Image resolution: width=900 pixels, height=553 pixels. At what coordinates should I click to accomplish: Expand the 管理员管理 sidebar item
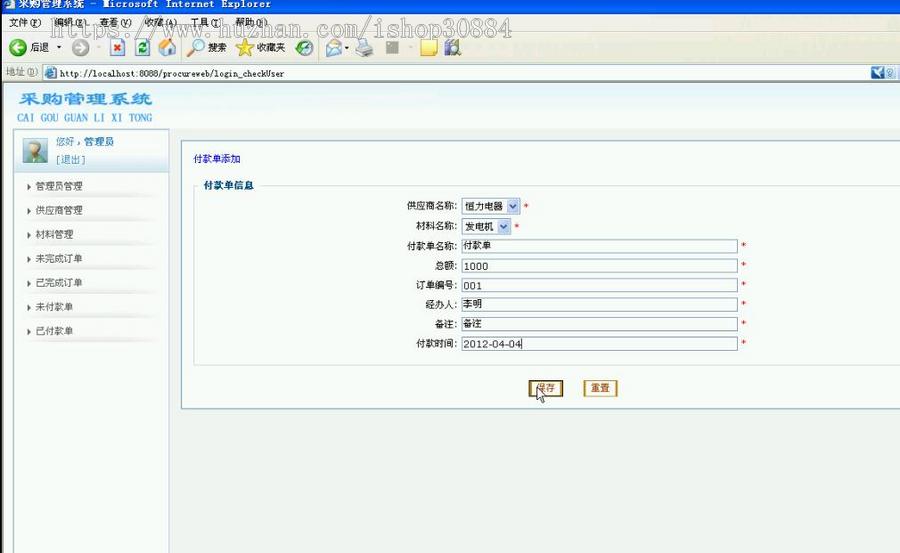pyautogui.click(x=59, y=186)
